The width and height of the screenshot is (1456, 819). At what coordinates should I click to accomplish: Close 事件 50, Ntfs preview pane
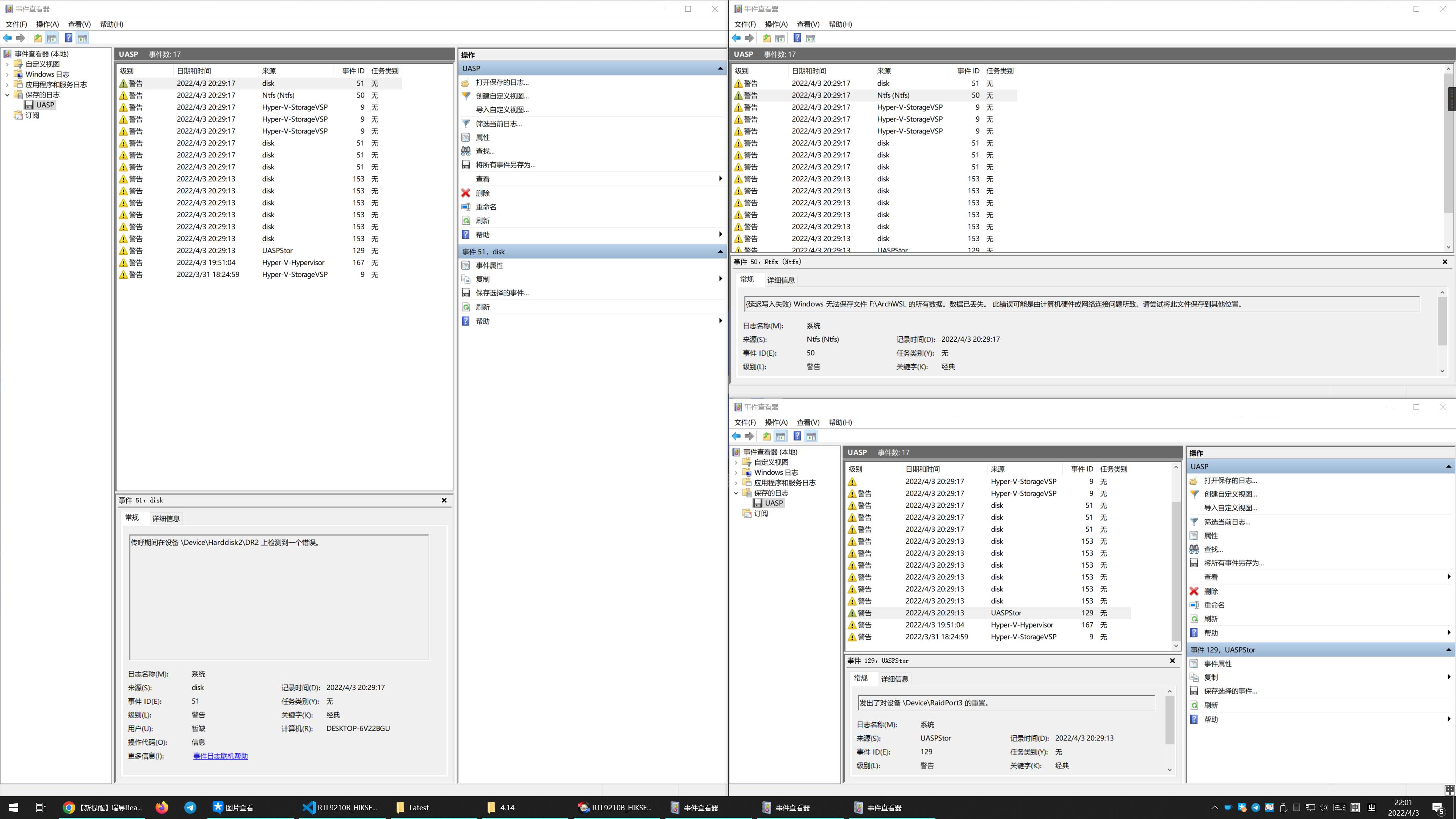click(1445, 262)
